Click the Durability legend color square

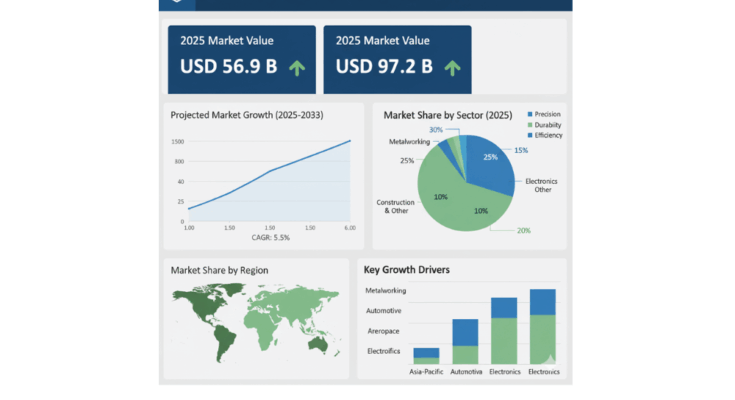pyautogui.click(x=528, y=124)
